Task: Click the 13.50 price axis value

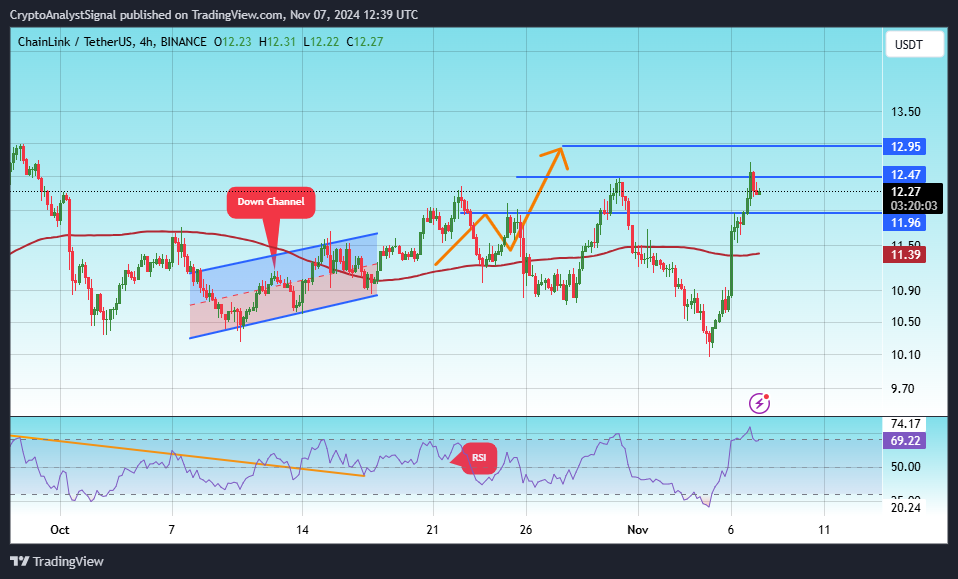Action: [905, 112]
